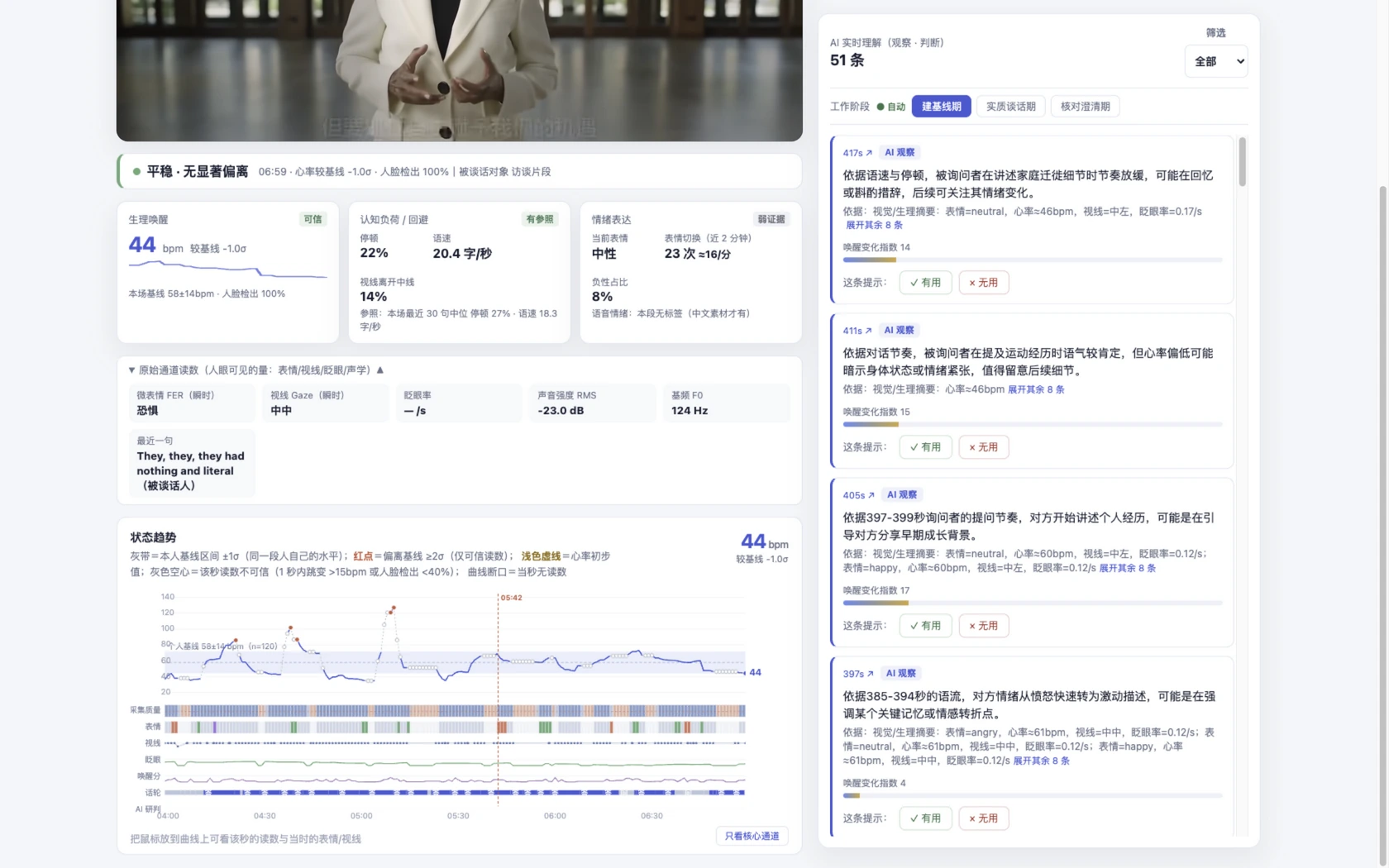Click the 弱证据 badge on 情绪表达
The height and width of the screenshot is (868, 1389).
(x=771, y=219)
